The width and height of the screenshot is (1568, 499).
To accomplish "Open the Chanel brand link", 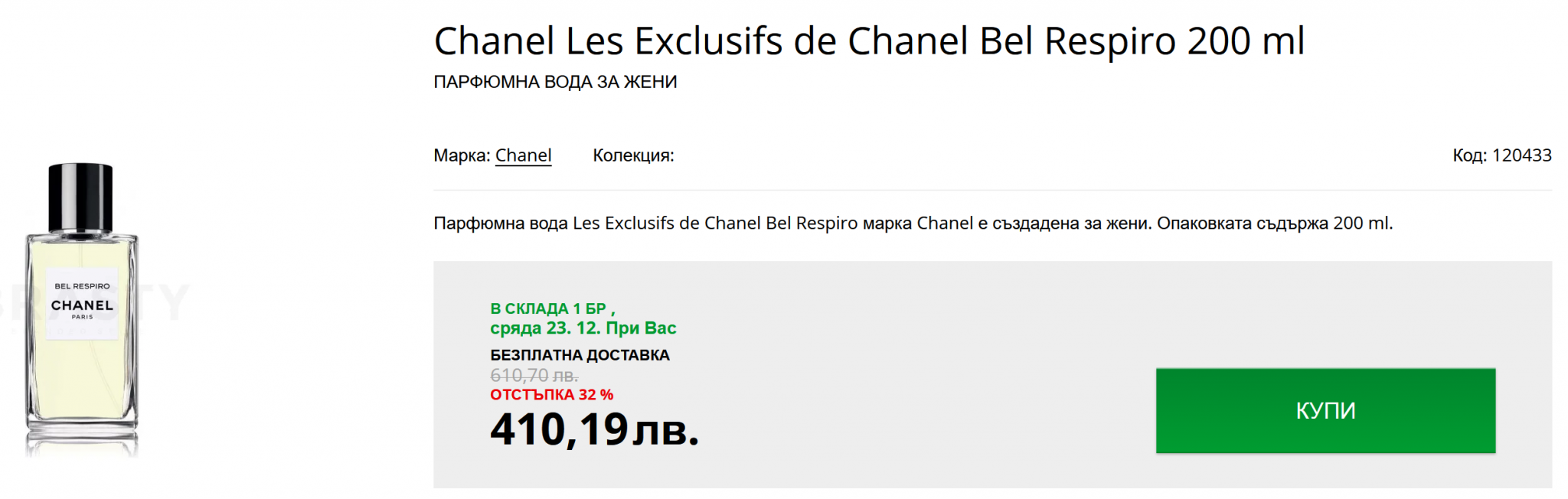I will point(523,155).
